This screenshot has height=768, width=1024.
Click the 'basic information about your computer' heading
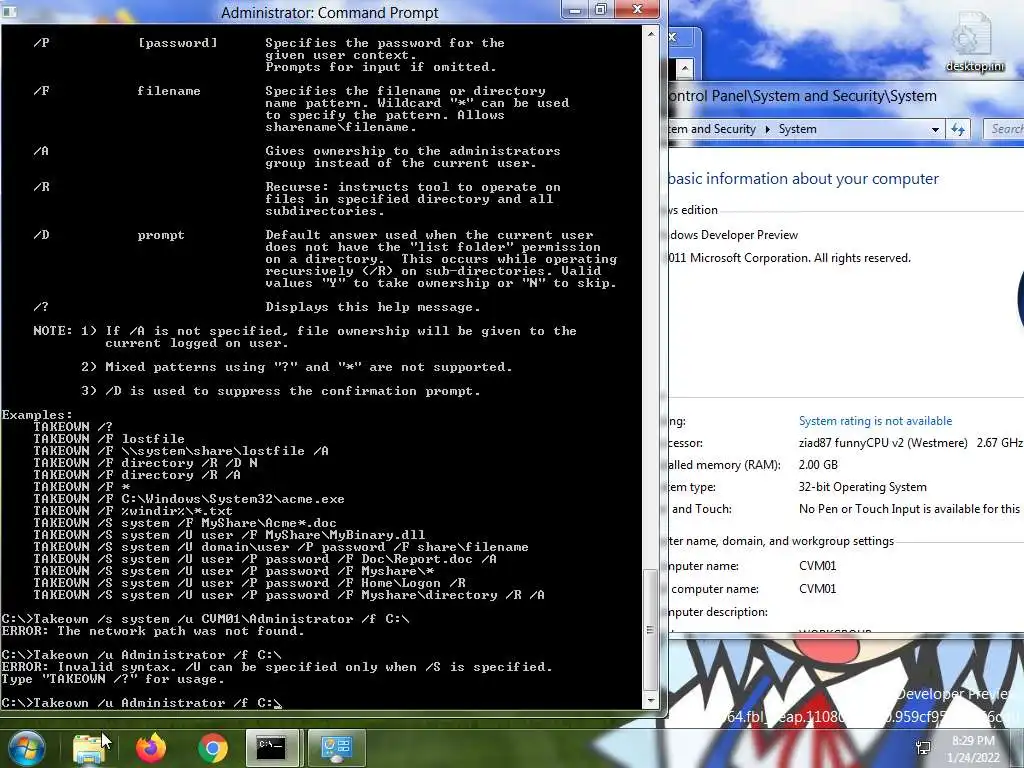803,179
